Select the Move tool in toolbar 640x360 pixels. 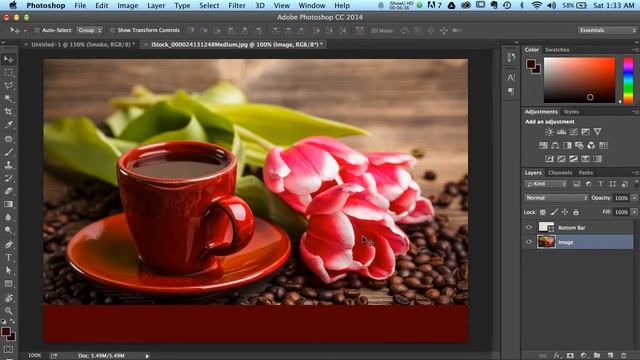pos(8,60)
